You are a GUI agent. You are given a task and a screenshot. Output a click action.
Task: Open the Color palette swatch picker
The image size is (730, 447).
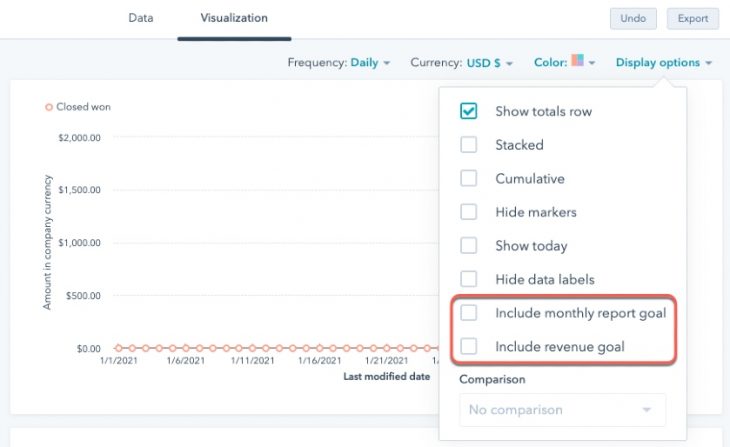[577, 62]
